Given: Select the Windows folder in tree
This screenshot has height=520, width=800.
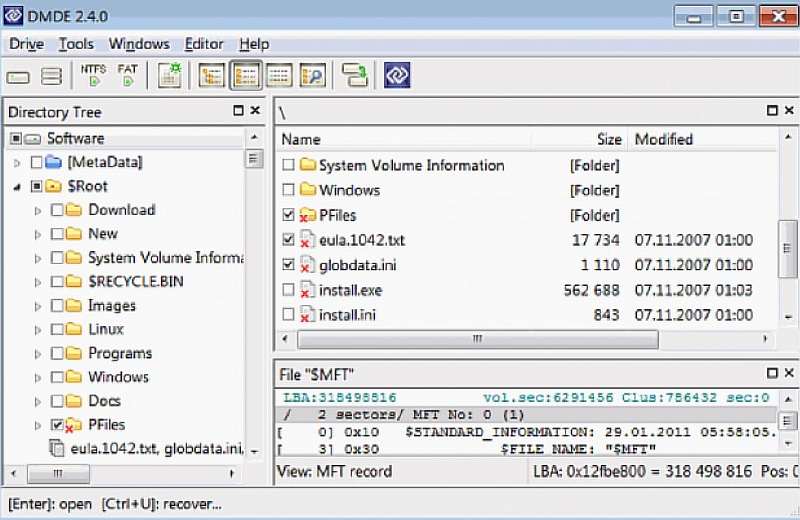Looking at the screenshot, I should pyautogui.click(x=118, y=377).
